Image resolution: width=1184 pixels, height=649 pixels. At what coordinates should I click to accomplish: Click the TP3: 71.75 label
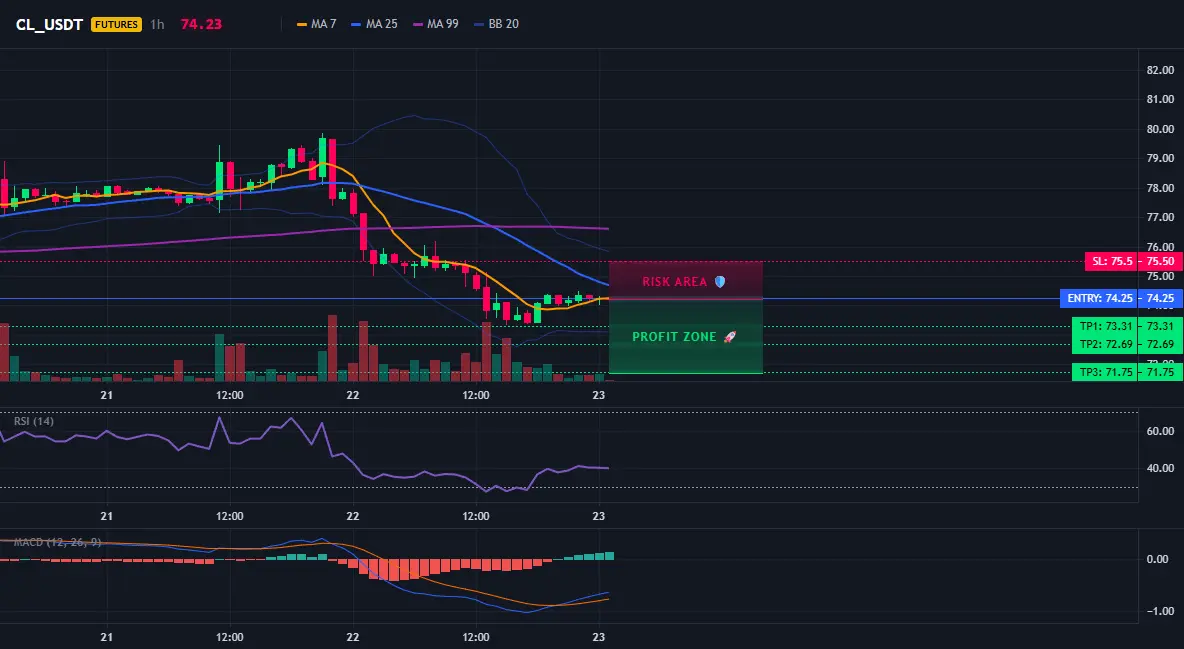click(1105, 372)
